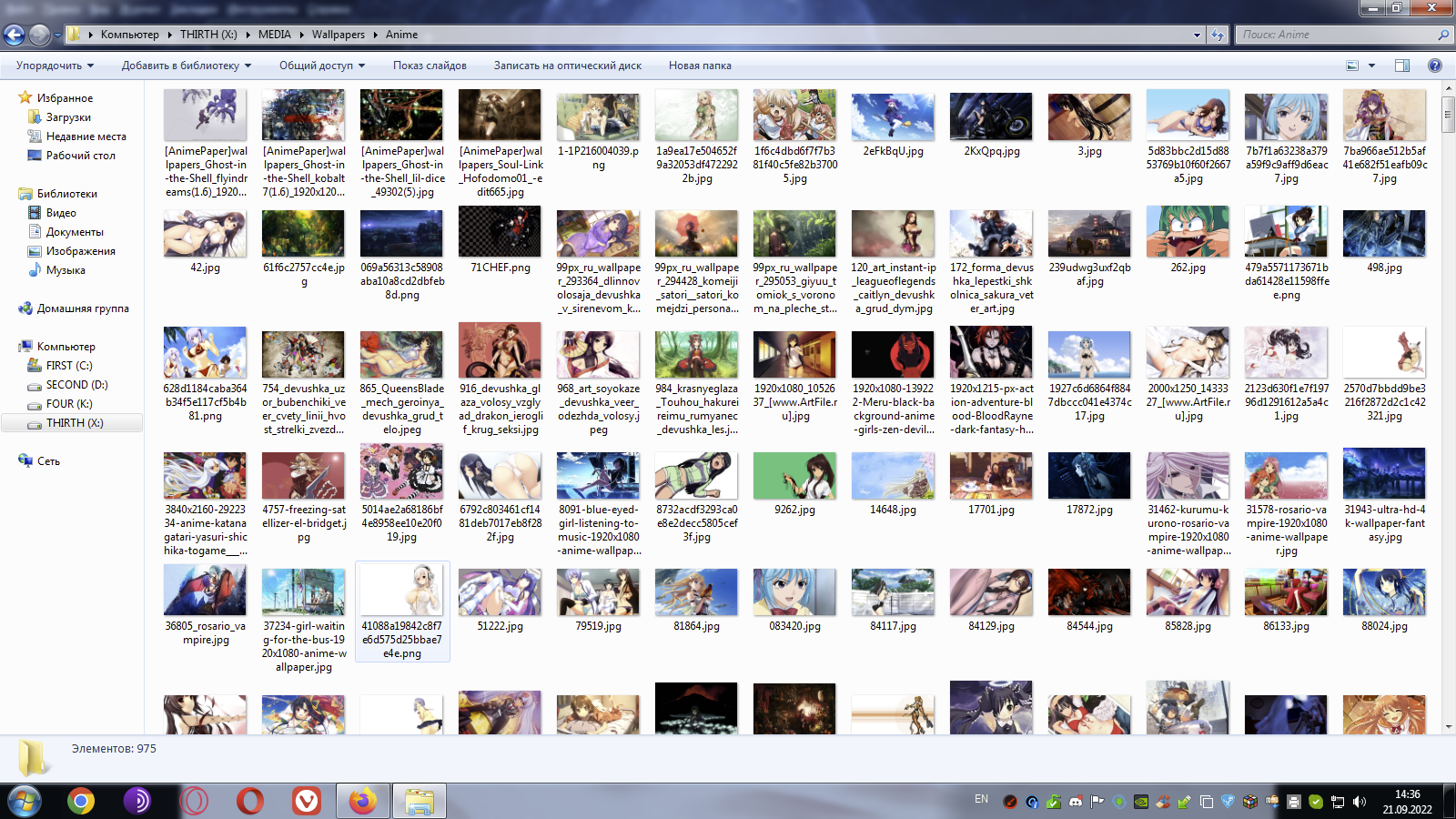Open the Action Center flag tray icon
Image resolution: width=1456 pixels, height=819 pixels.
1097,802
